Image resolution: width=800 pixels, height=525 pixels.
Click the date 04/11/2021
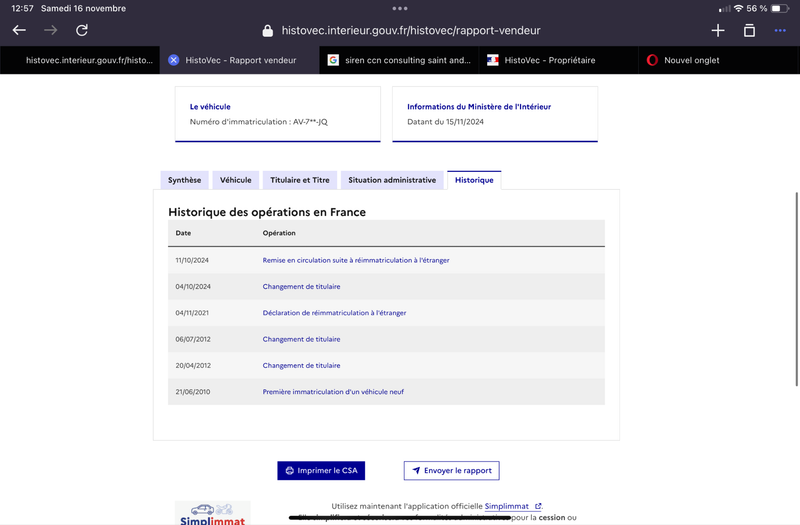192,313
